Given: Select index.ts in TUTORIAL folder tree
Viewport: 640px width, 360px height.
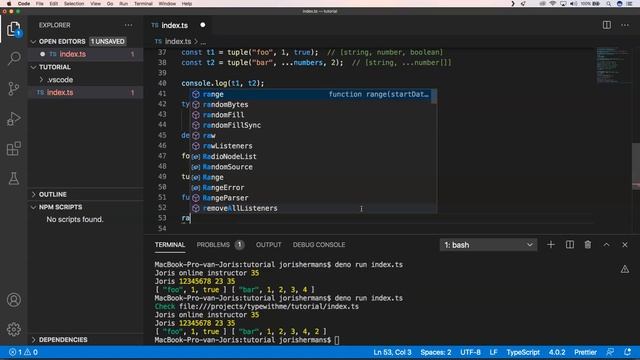Looking at the screenshot, I should pyautogui.click(x=86, y=92).
